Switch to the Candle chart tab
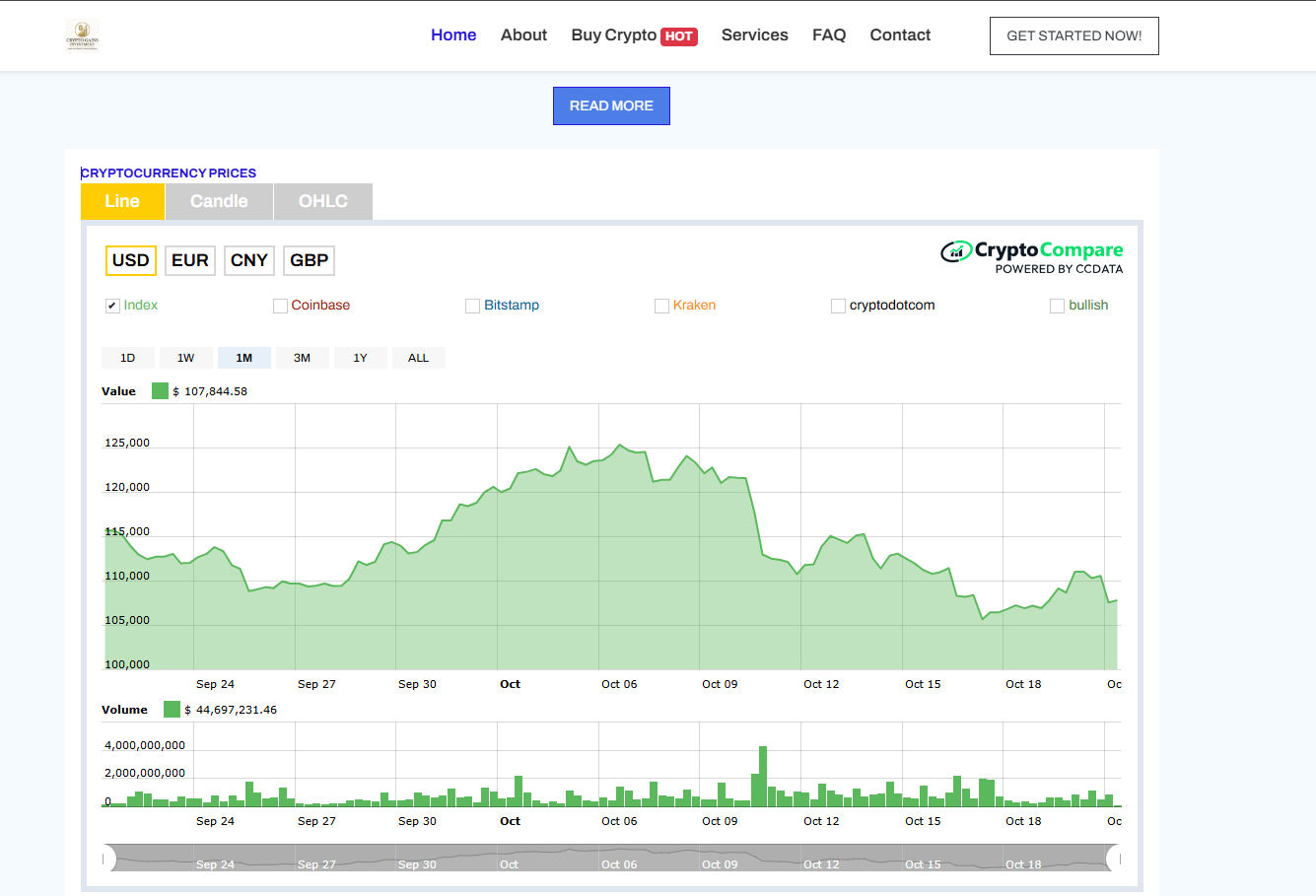The width and height of the screenshot is (1316, 896). pos(219,201)
